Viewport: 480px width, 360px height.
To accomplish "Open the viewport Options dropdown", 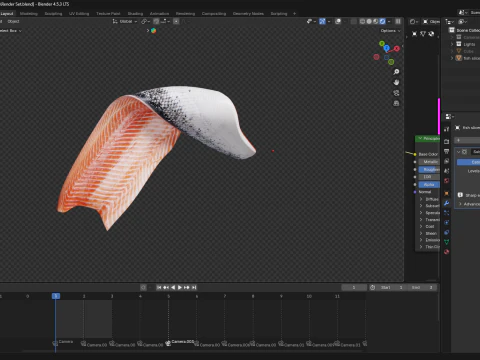I will (391, 31).
